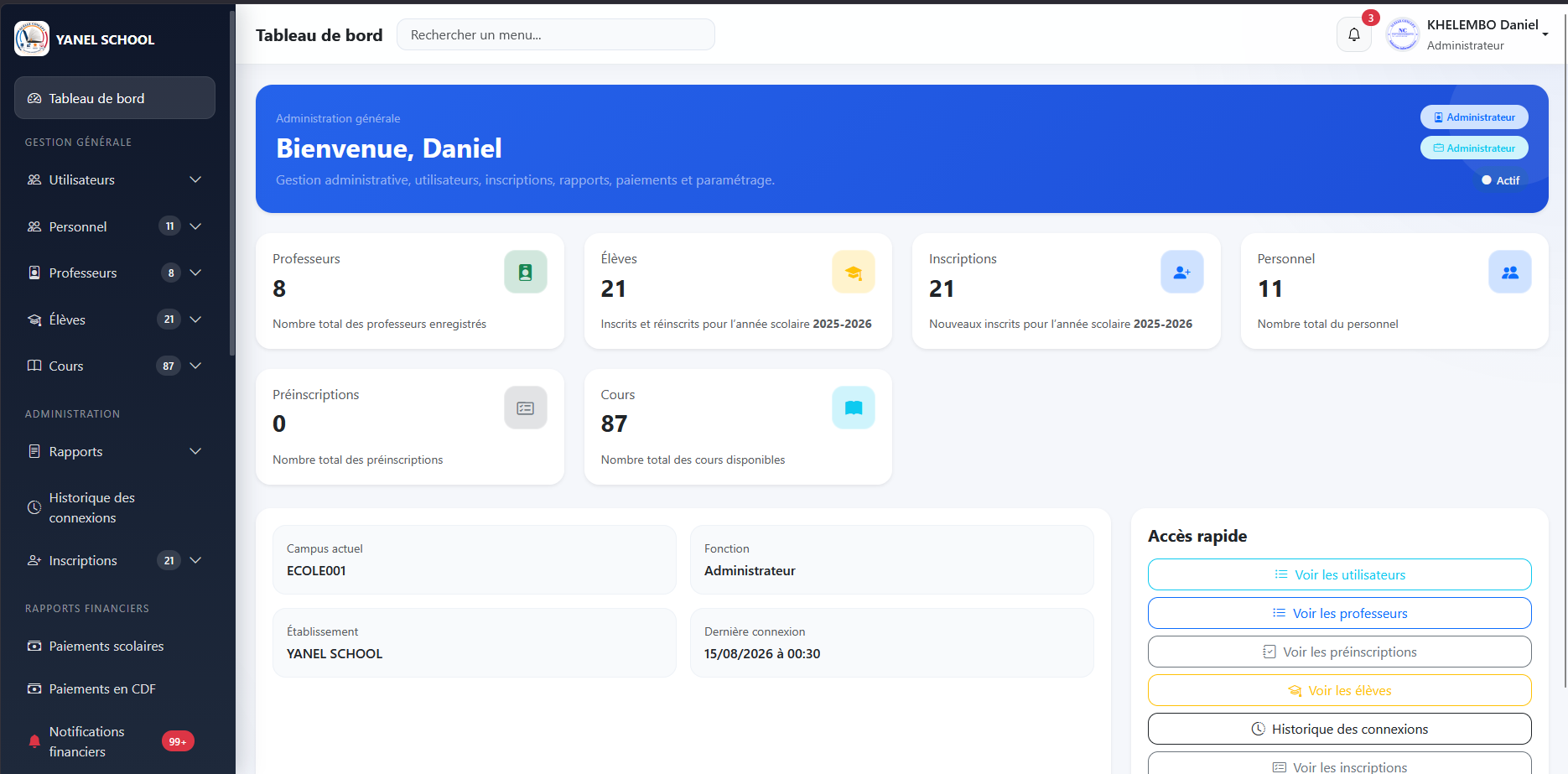Viewport: 1568px width, 774px height.
Task: Click the Paiements scolaires cash icon
Action: coord(34,646)
